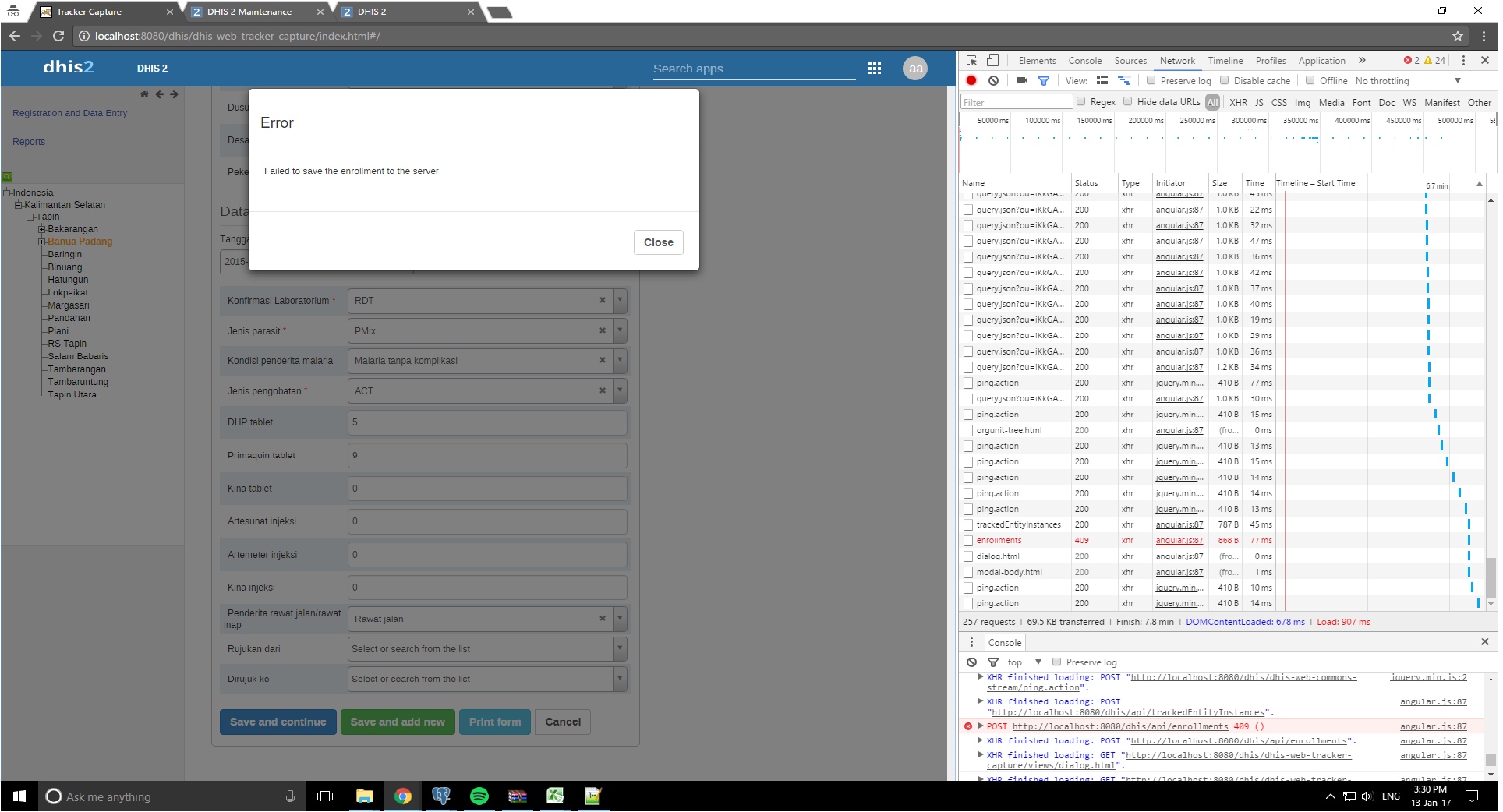Click the capture screenshots camera icon
This screenshot has height=812, width=1503.
point(1022,80)
